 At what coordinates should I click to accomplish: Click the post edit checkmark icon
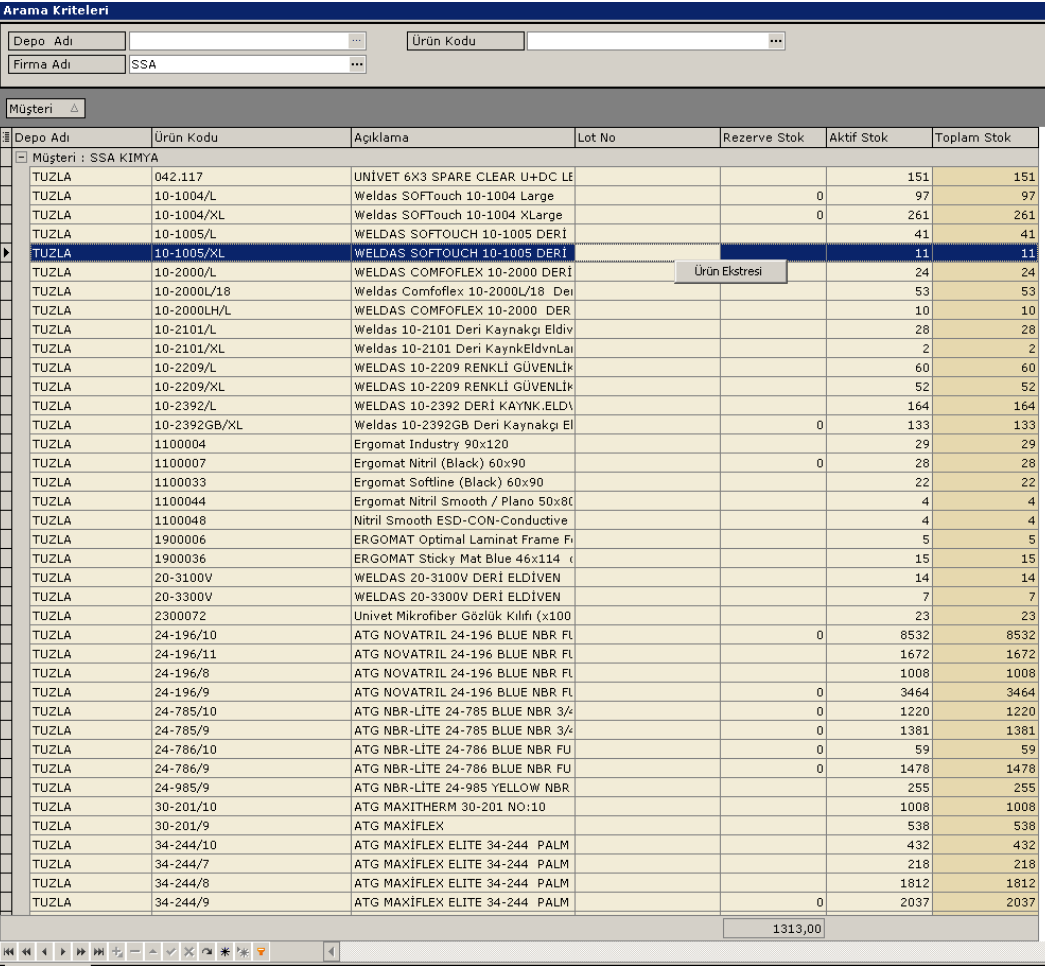tap(171, 952)
